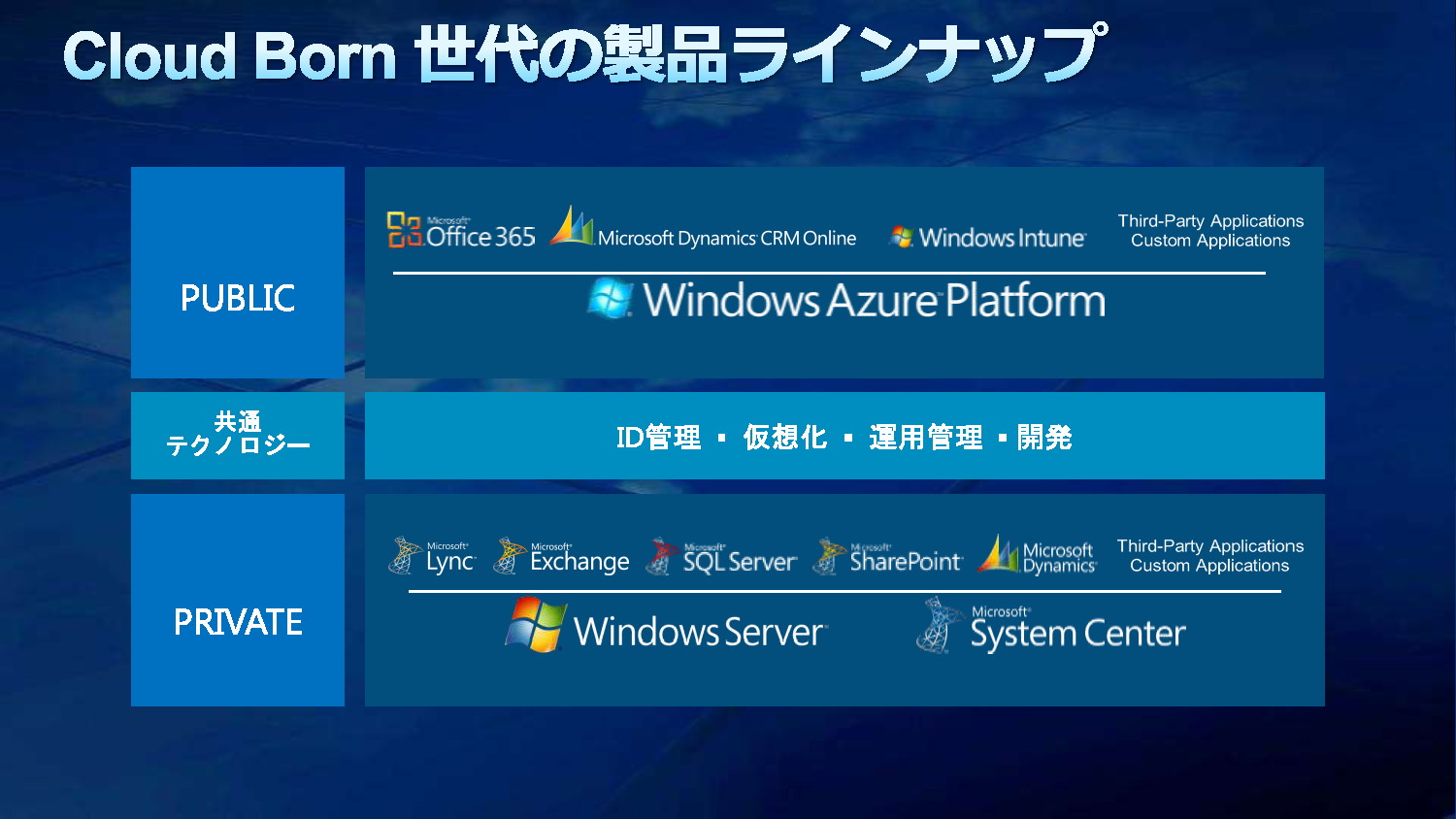Select the "Windows Intune" text

(x=1003, y=238)
